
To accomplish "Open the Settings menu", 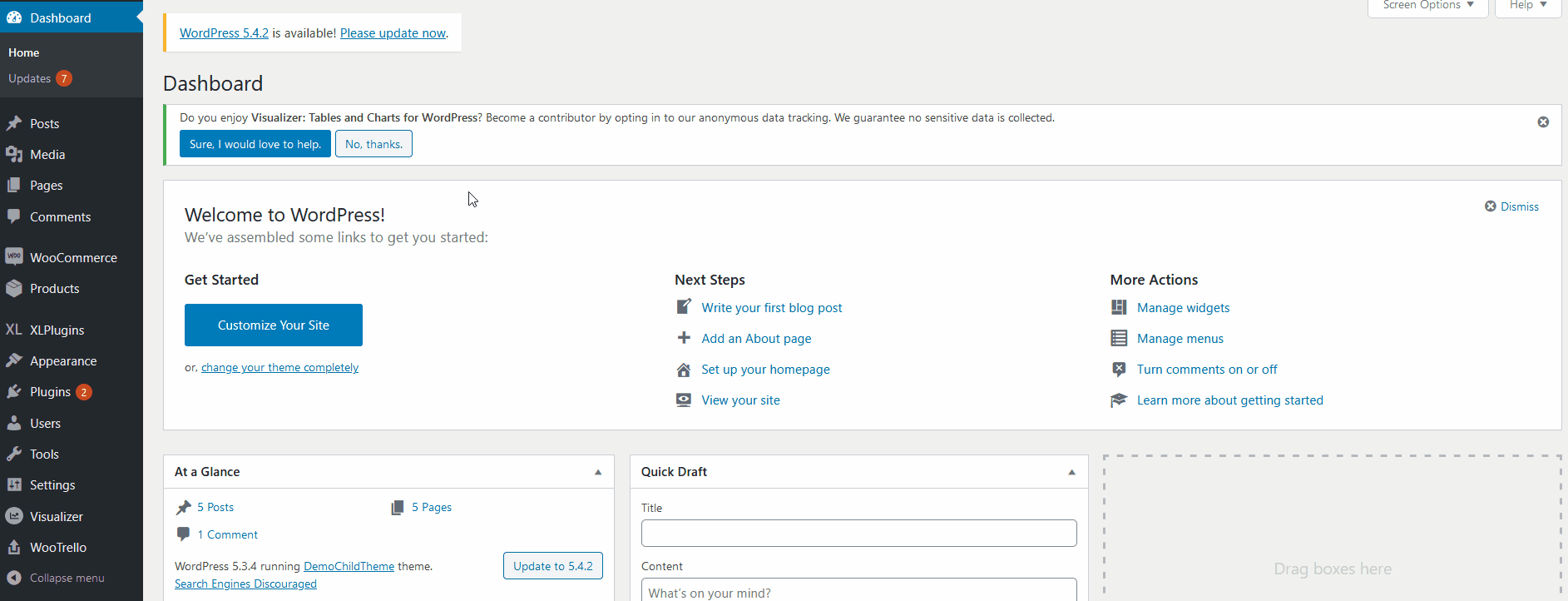I will coord(72,484).
